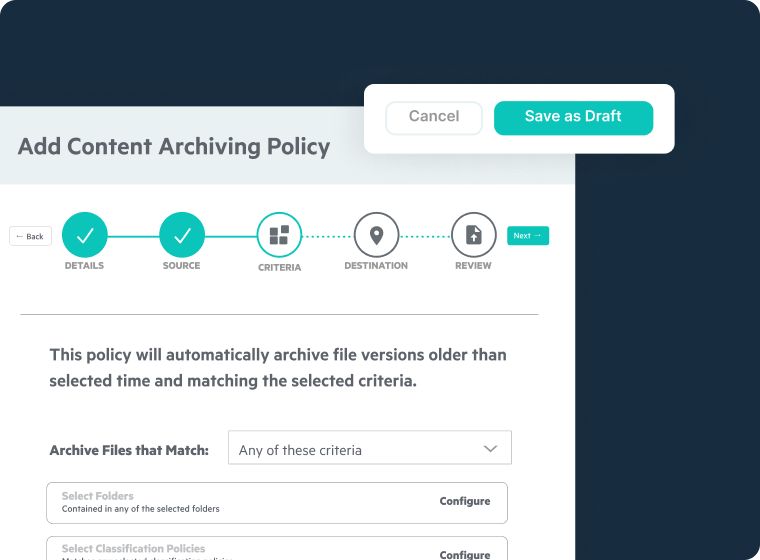Click Save as Draft
This screenshot has height=560, width=760.
coord(573,117)
